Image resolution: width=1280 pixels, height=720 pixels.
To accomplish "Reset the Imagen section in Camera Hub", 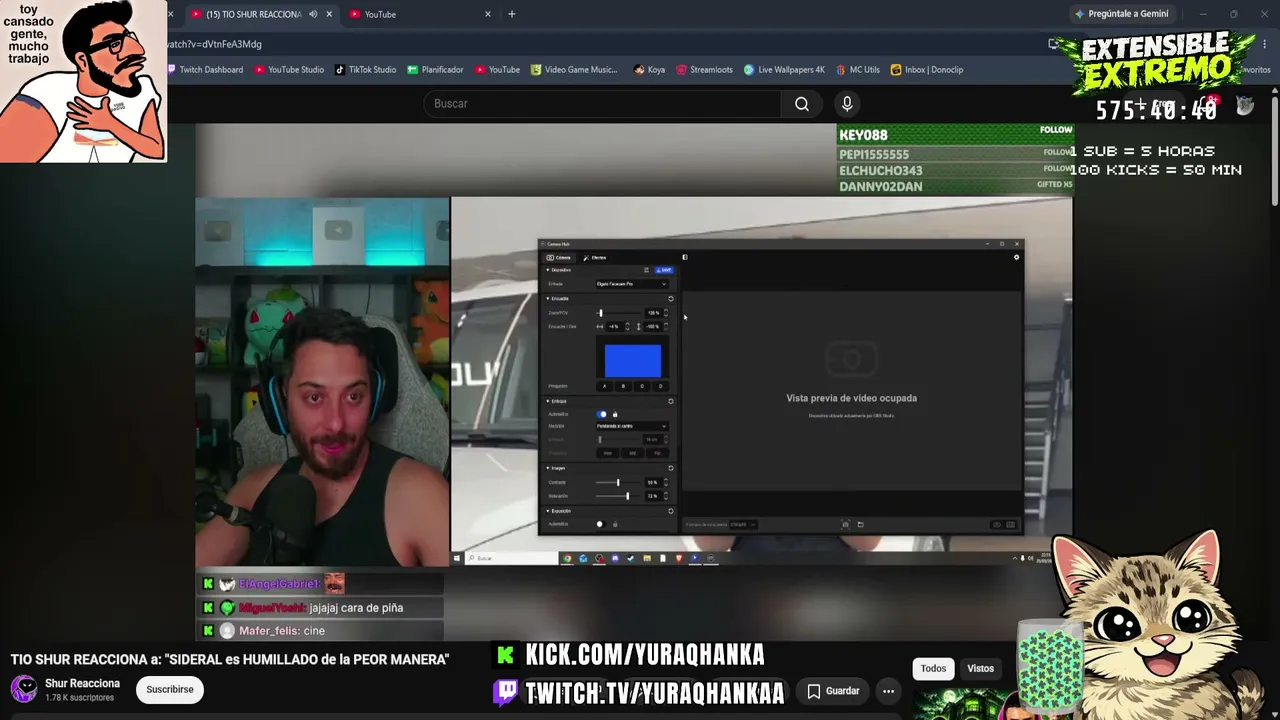I will [670, 468].
